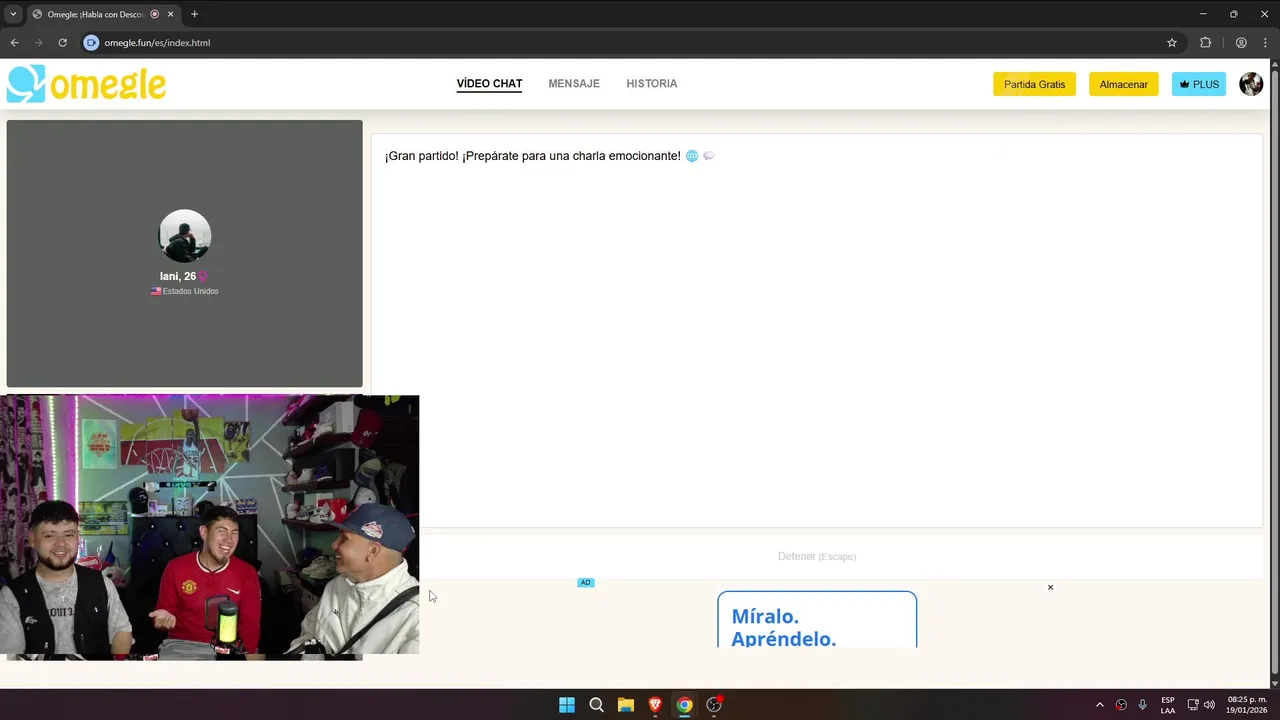The height and width of the screenshot is (720, 1280).
Task: Reload the current page
Action: 62,43
